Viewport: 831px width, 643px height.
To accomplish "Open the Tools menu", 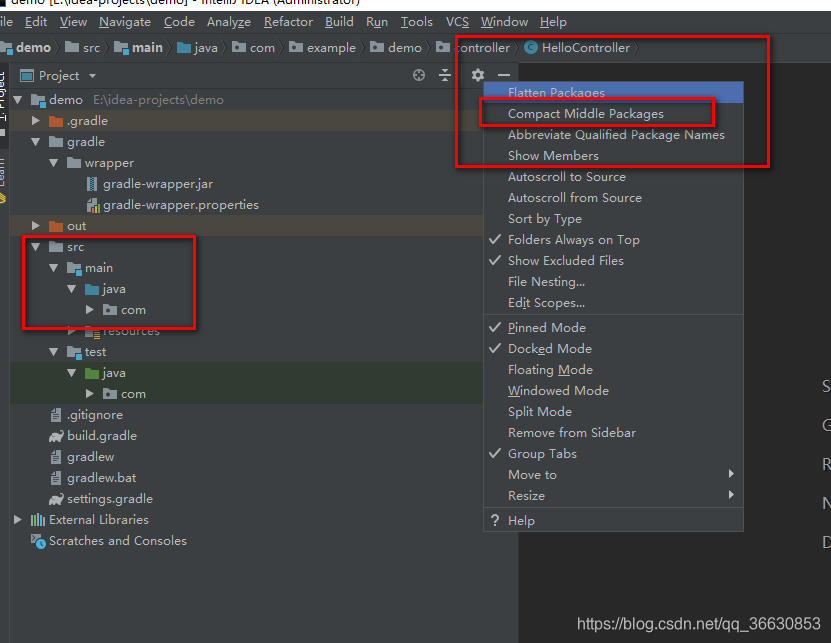I will coord(417,22).
